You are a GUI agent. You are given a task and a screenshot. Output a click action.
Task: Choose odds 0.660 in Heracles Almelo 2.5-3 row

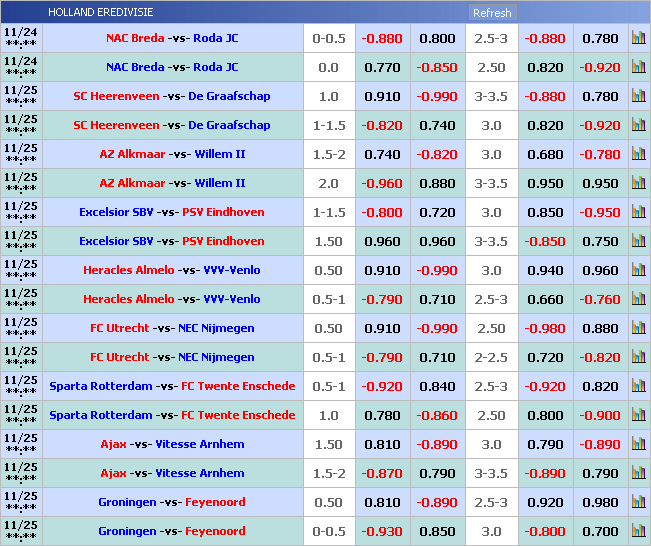coord(544,299)
